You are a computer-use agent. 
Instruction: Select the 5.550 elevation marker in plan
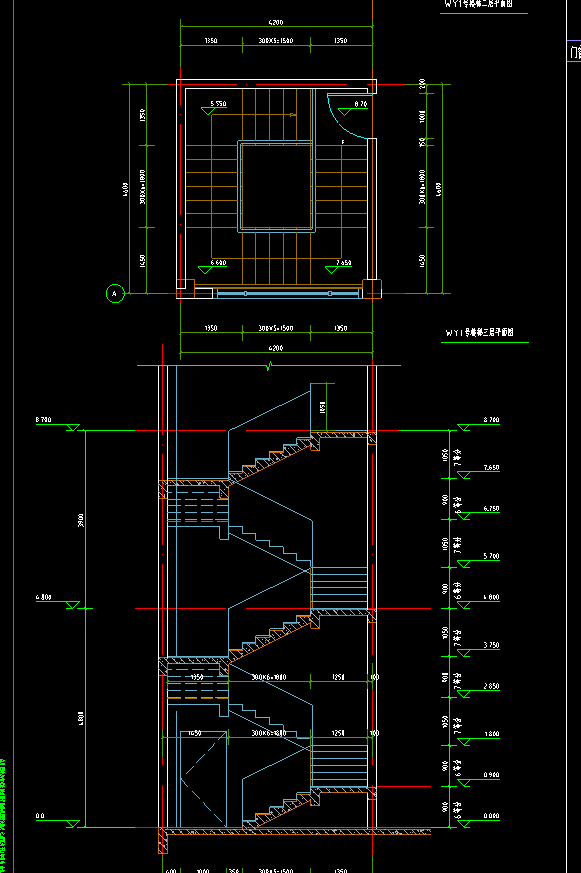(x=214, y=107)
